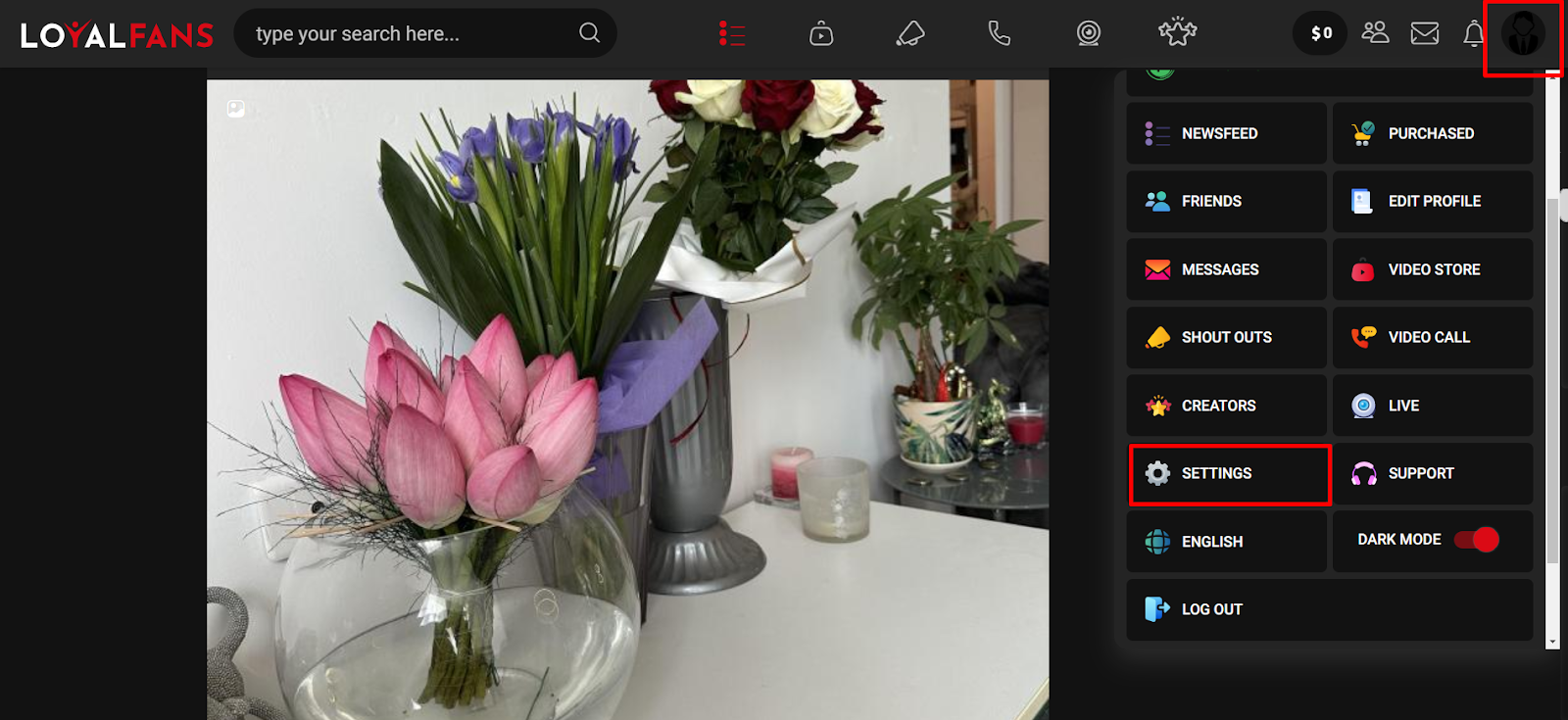The image size is (1568, 720).
Task: Open the video store icon in top bar
Action: (821, 33)
